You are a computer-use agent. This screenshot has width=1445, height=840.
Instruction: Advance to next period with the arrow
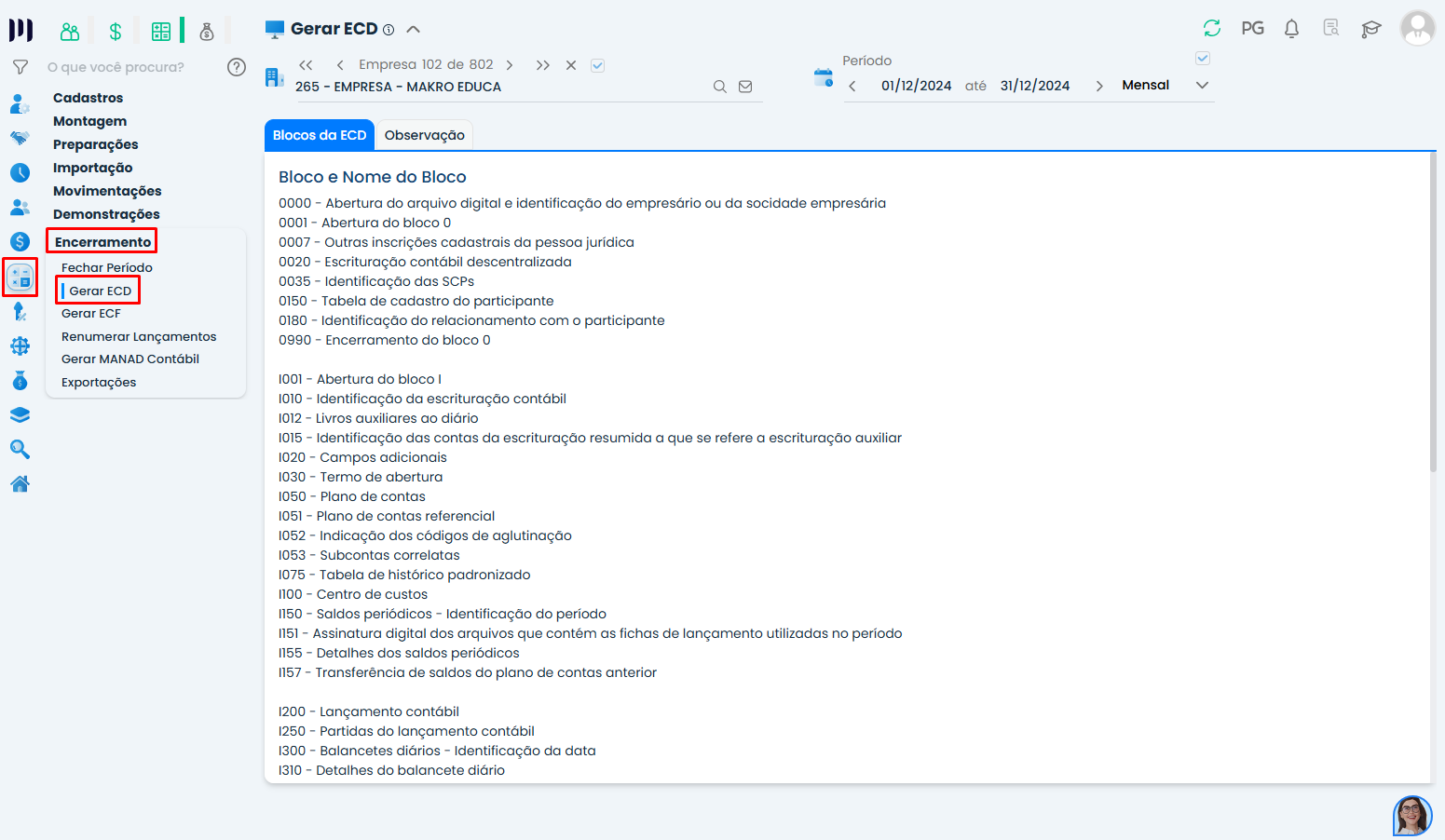1099,85
